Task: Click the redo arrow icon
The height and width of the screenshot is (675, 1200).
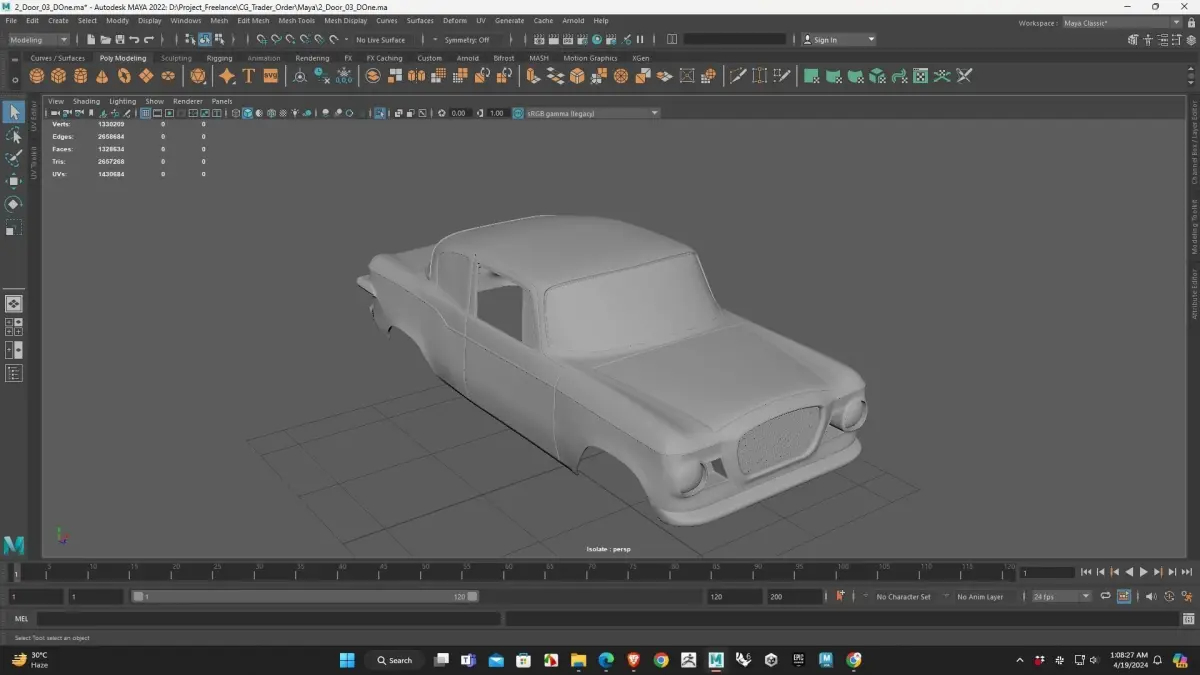Action: tap(149, 40)
